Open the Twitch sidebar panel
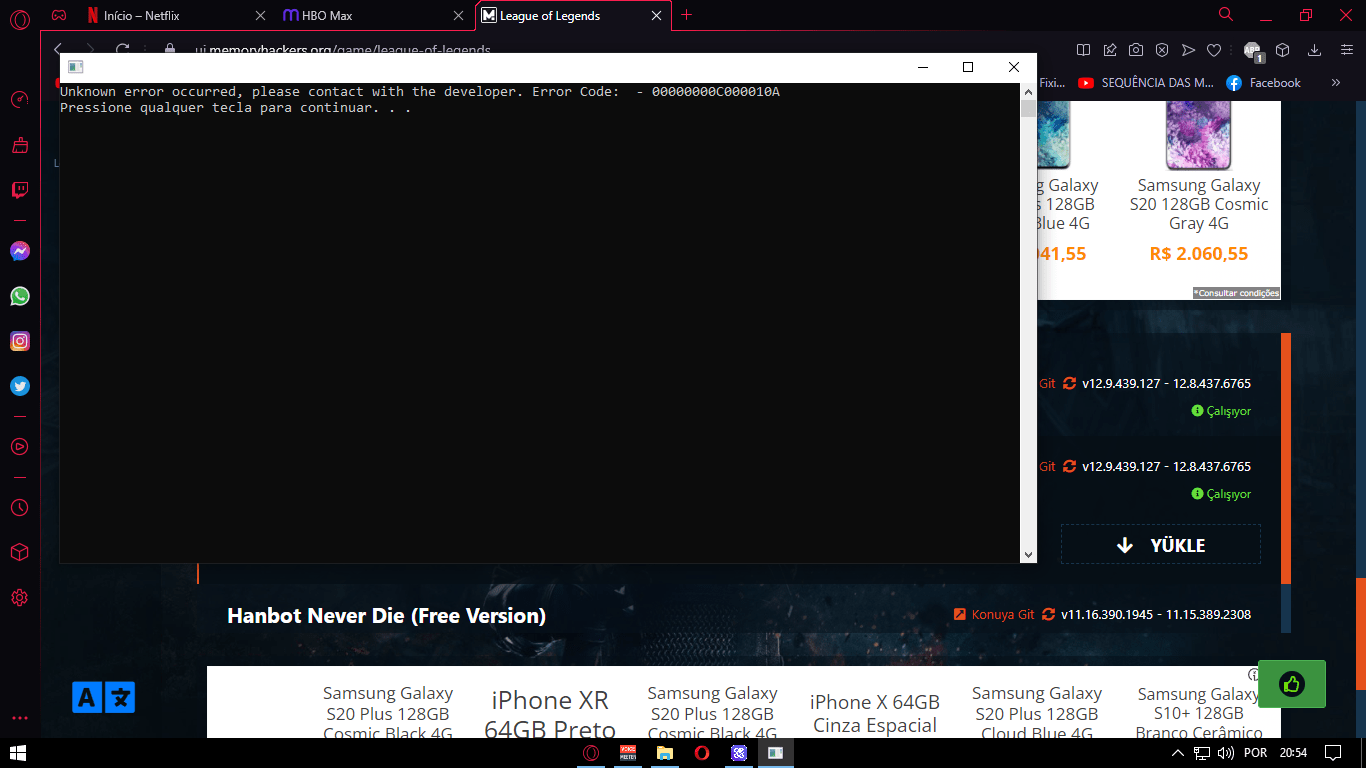 click(x=20, y=191)
